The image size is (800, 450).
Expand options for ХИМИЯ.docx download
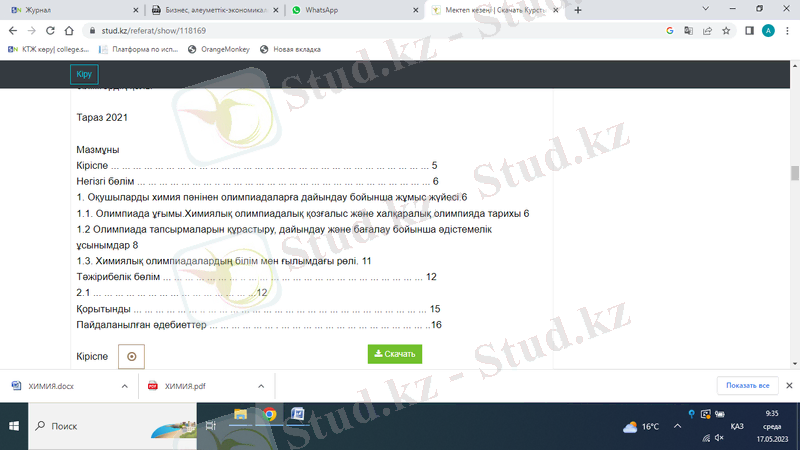click(x=124, y=386)
